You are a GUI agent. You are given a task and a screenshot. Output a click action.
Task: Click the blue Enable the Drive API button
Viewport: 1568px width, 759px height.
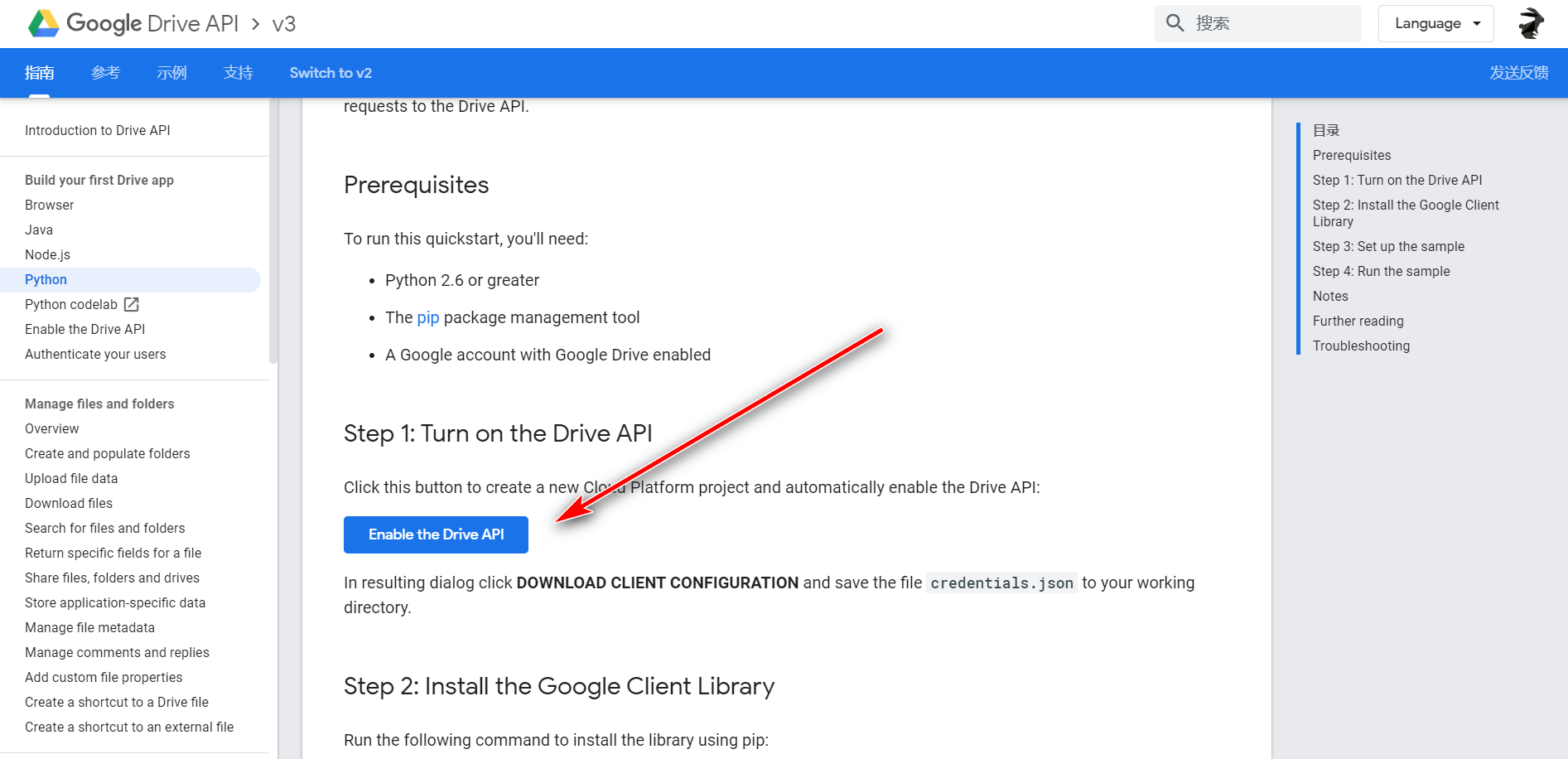point(436,534)
